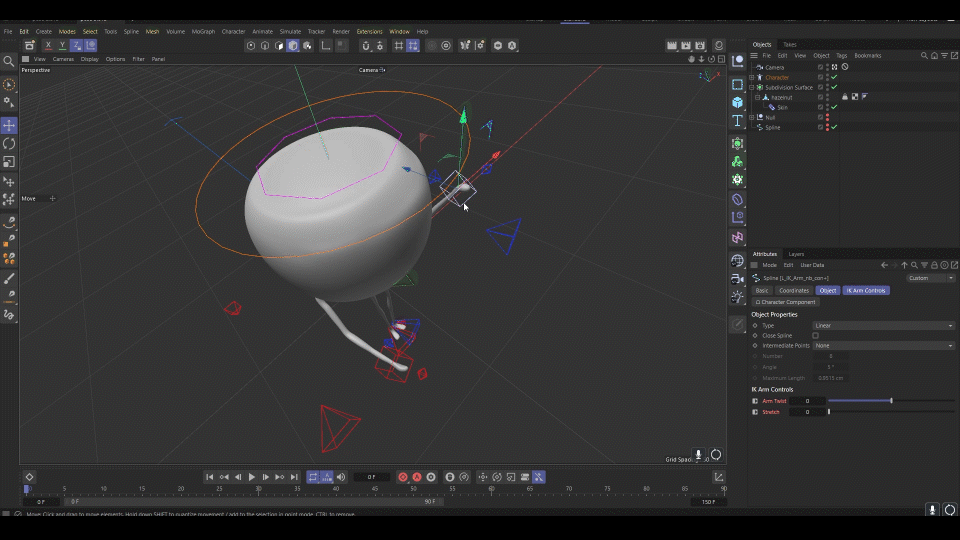Click the IK Arm Controls button

pos(866,290)
